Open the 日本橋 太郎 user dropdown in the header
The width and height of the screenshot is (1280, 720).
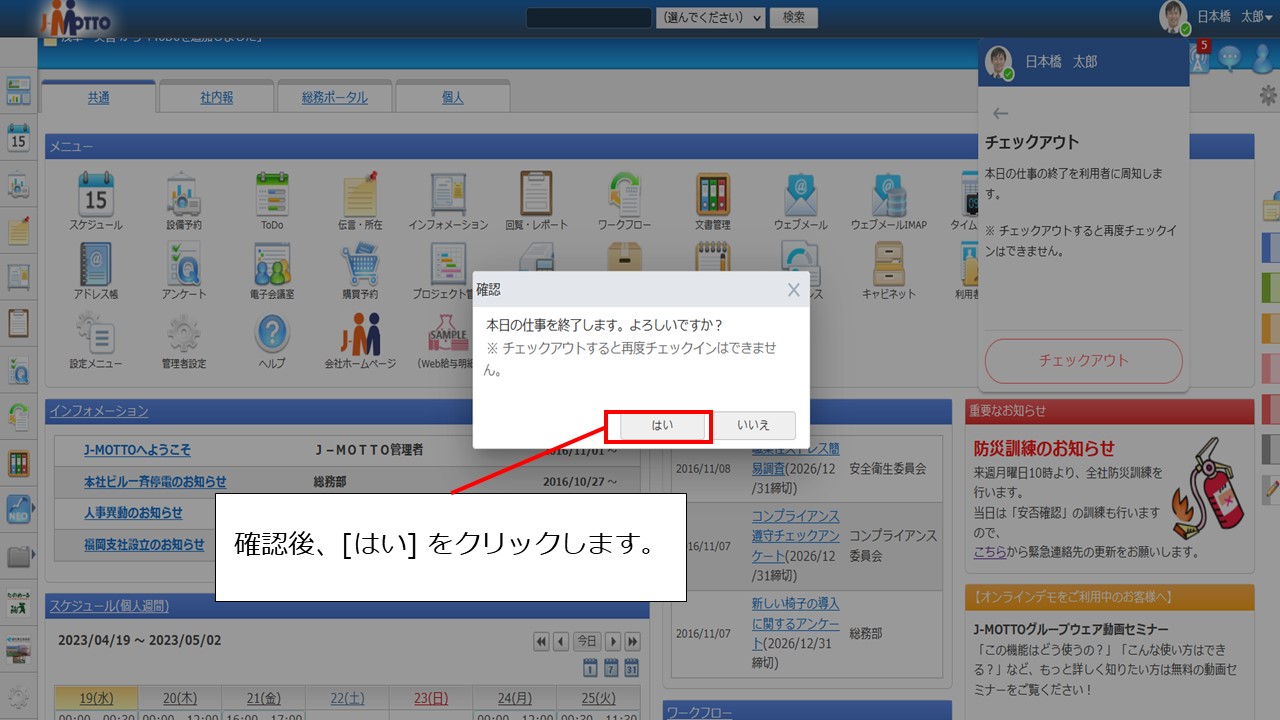[1234, 17]
